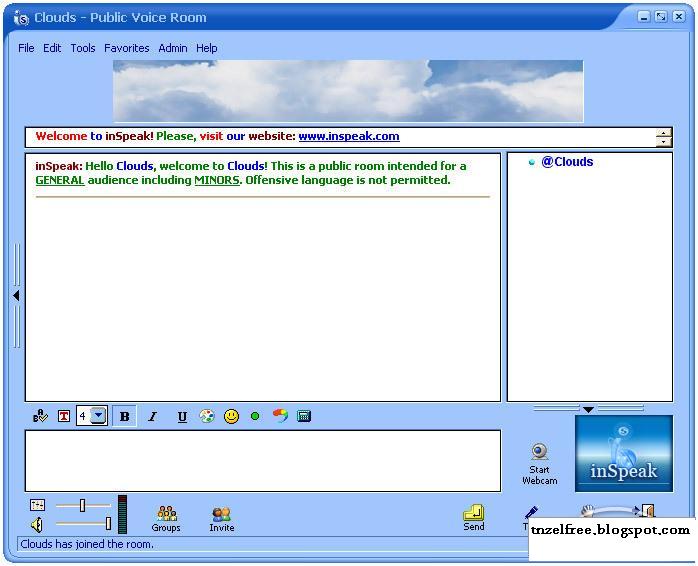Click the welcome banner up arrow
The image size is (698, 566).
tap(663, 132)
